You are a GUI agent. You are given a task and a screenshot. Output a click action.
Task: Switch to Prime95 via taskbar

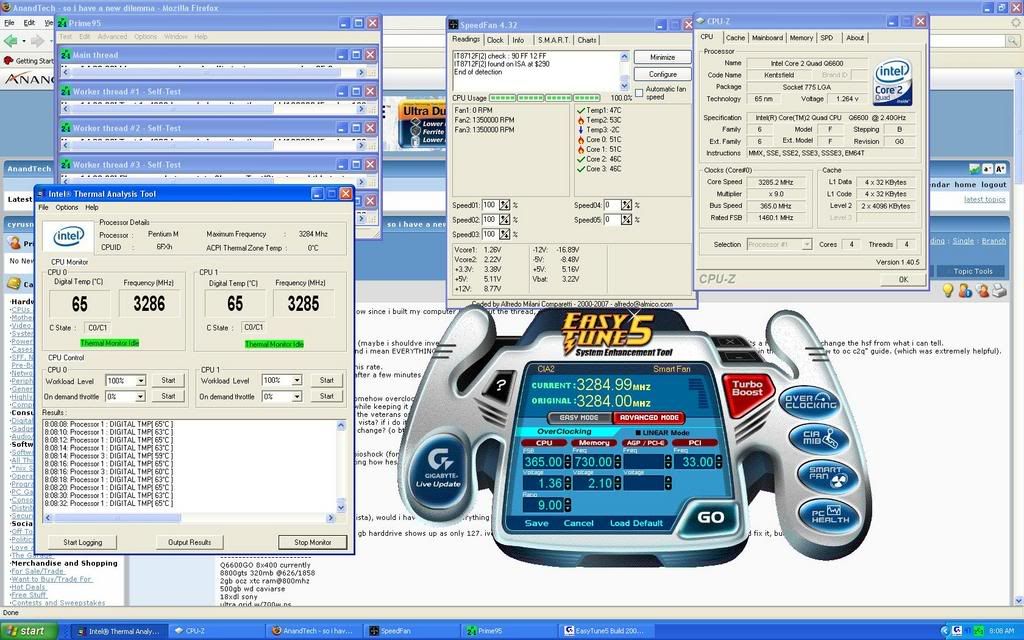[x=507, y=631]
